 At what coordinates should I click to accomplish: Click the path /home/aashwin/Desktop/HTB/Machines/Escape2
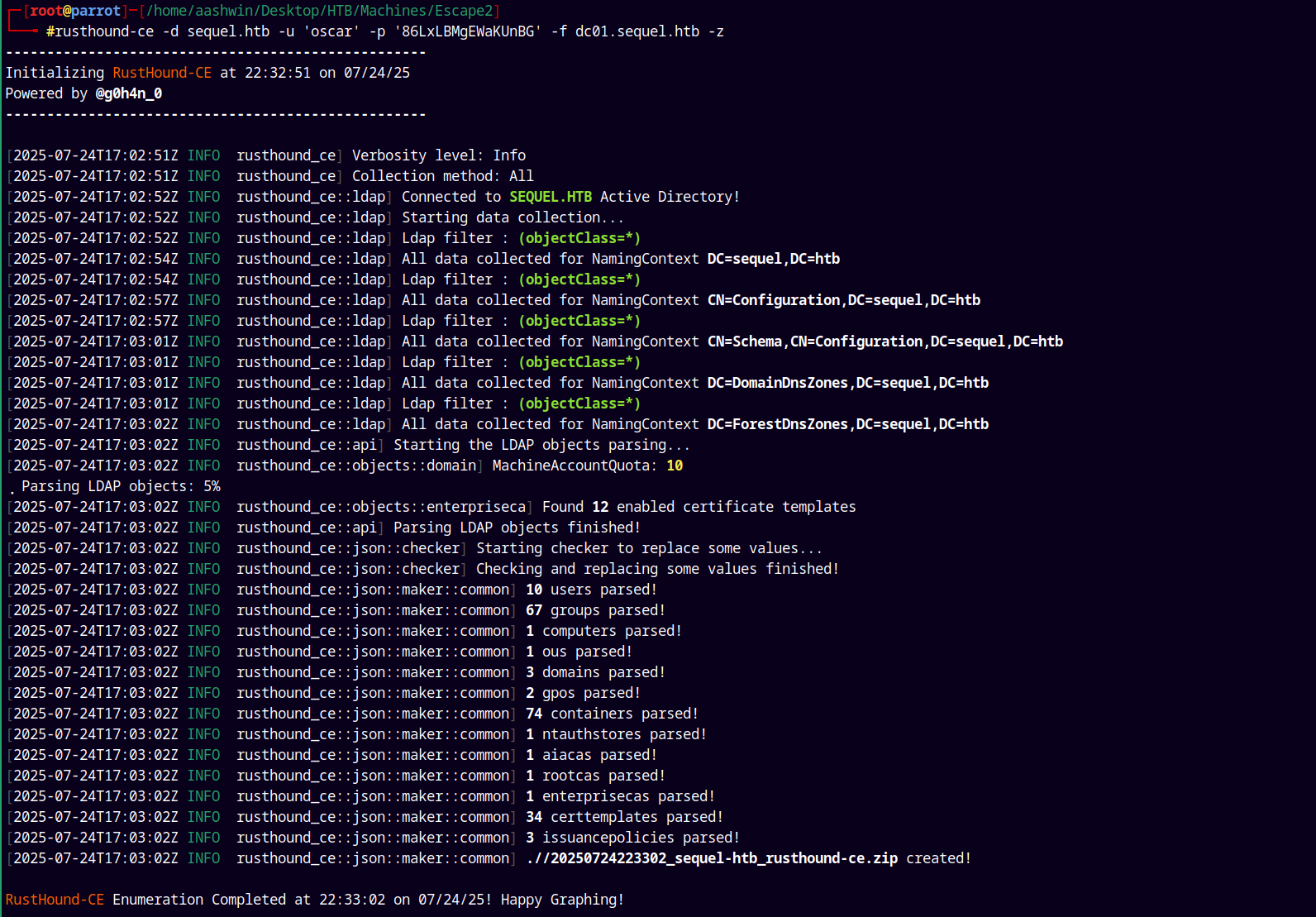[x=319, y=11]
